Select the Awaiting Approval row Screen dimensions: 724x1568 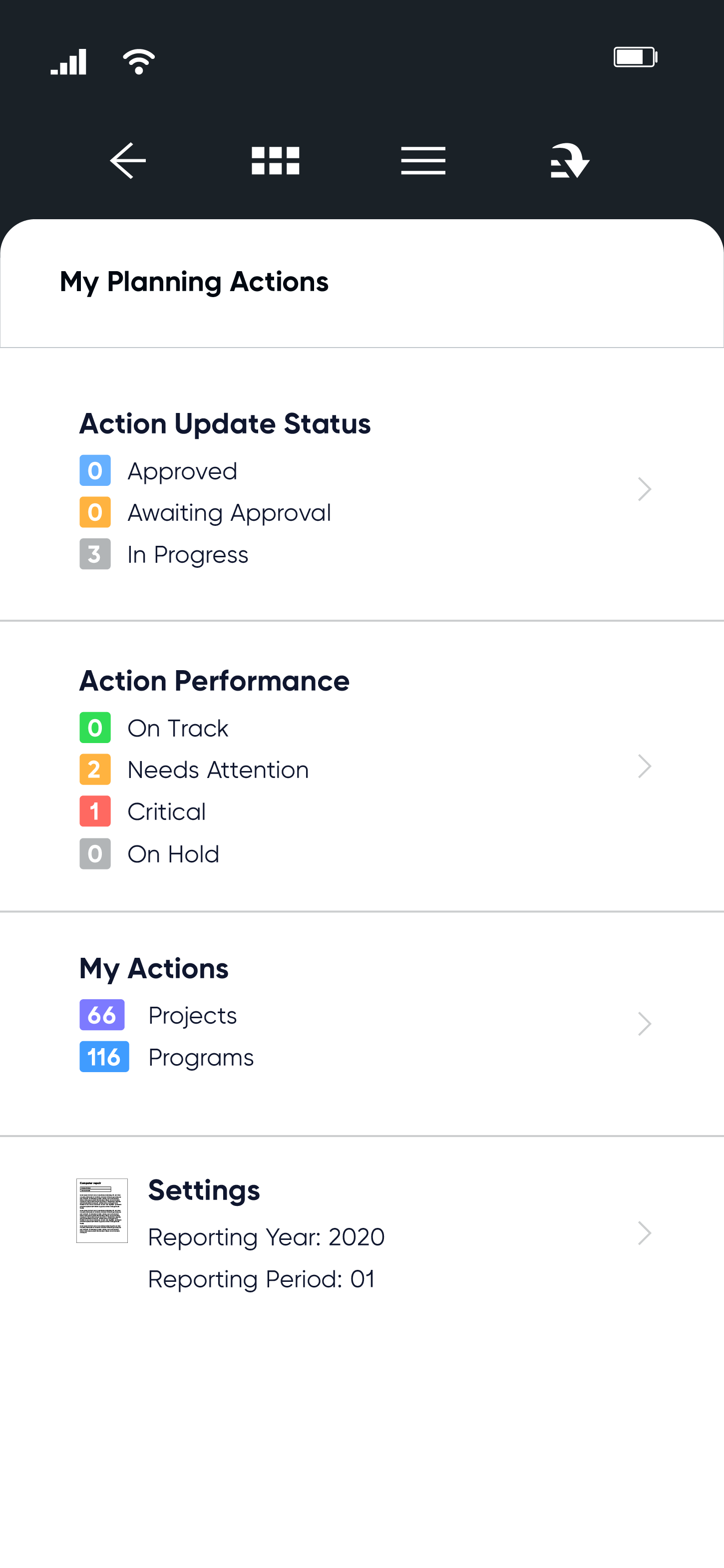point(206,512)
